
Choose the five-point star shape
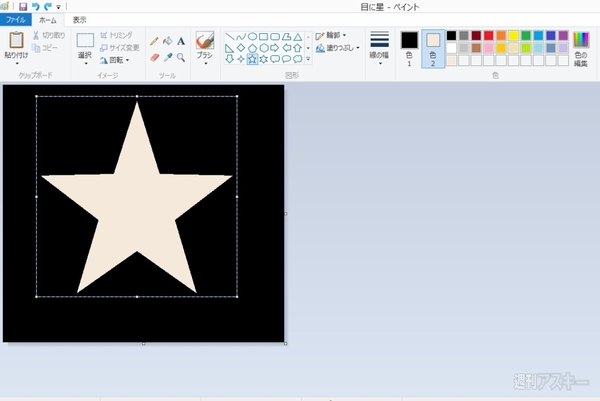click(x=251, y=59)
